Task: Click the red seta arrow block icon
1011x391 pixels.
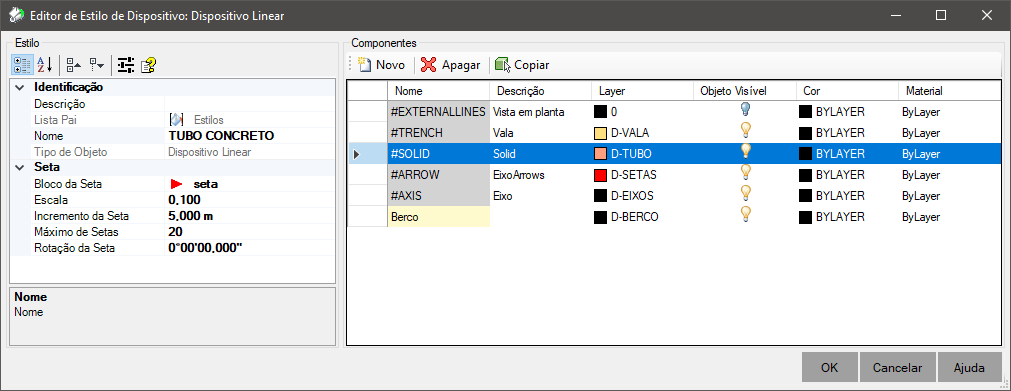Action: click(x=177, y=184)
